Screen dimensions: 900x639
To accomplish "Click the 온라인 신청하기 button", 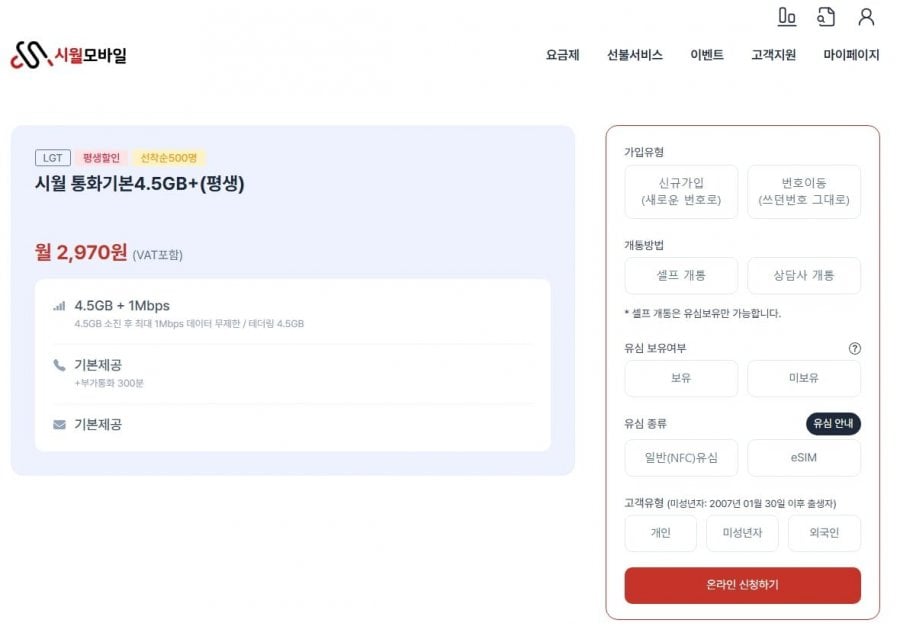I will click(x=742, y=586).
